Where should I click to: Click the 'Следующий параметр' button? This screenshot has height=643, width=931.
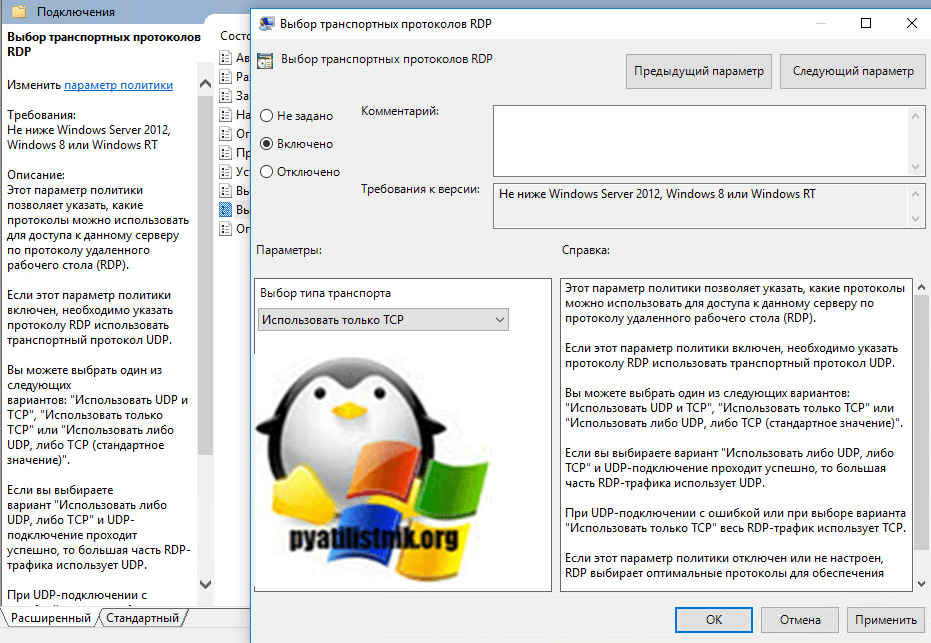pos(853,71)
